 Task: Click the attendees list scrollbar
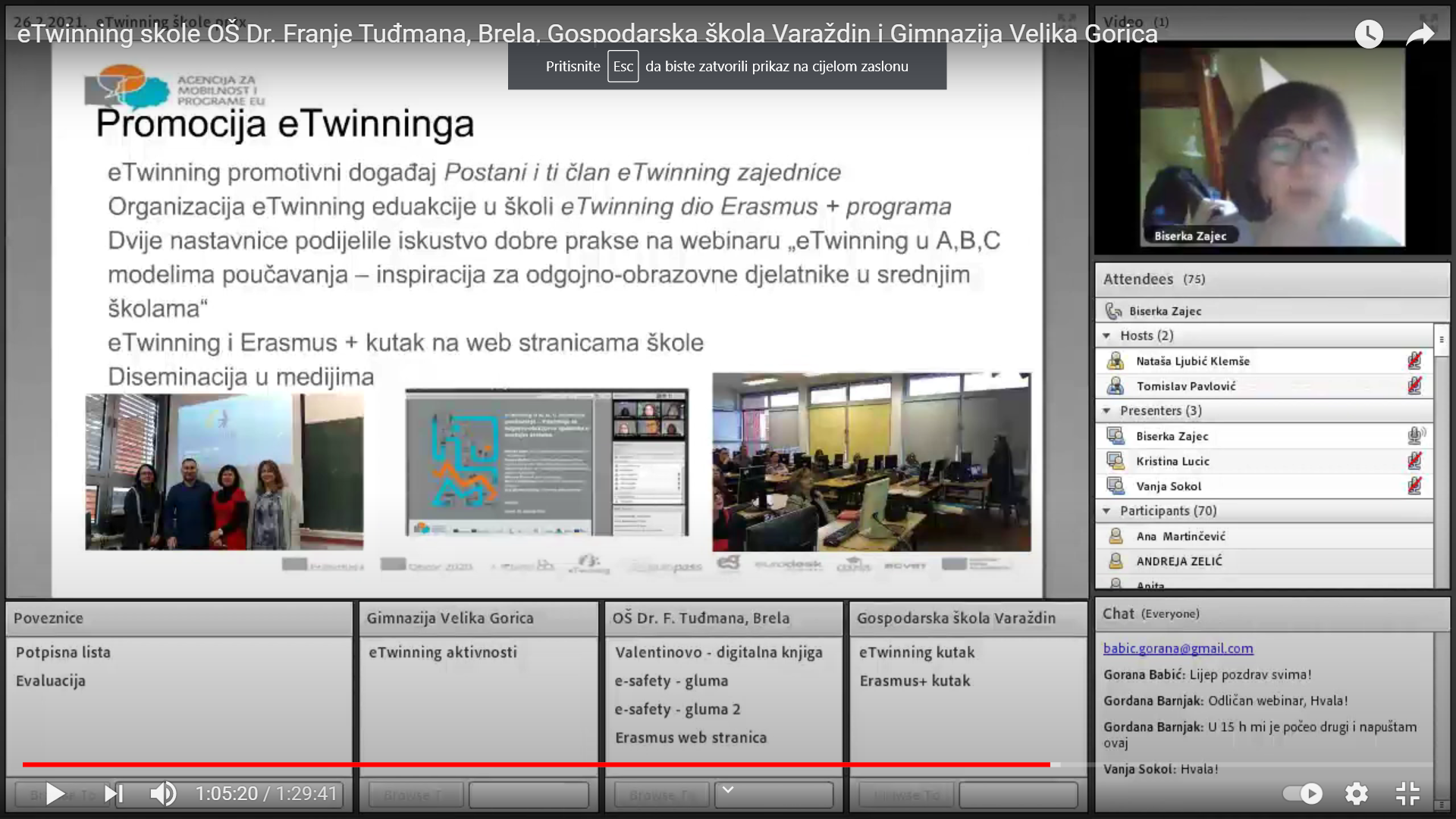pos(1442,455)
